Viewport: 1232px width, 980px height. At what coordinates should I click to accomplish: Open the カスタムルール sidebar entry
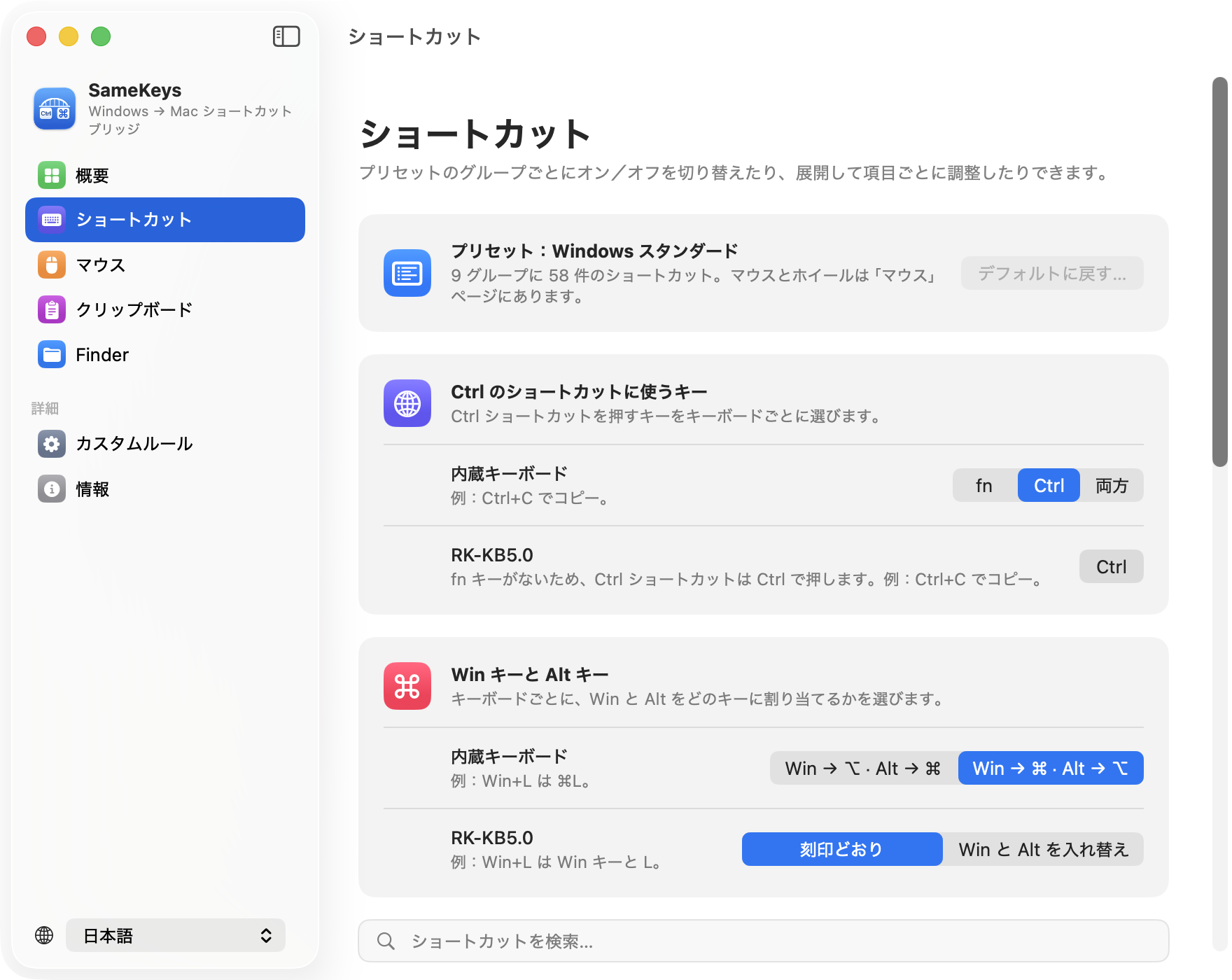pyautogui.click(x=165, y=444)
